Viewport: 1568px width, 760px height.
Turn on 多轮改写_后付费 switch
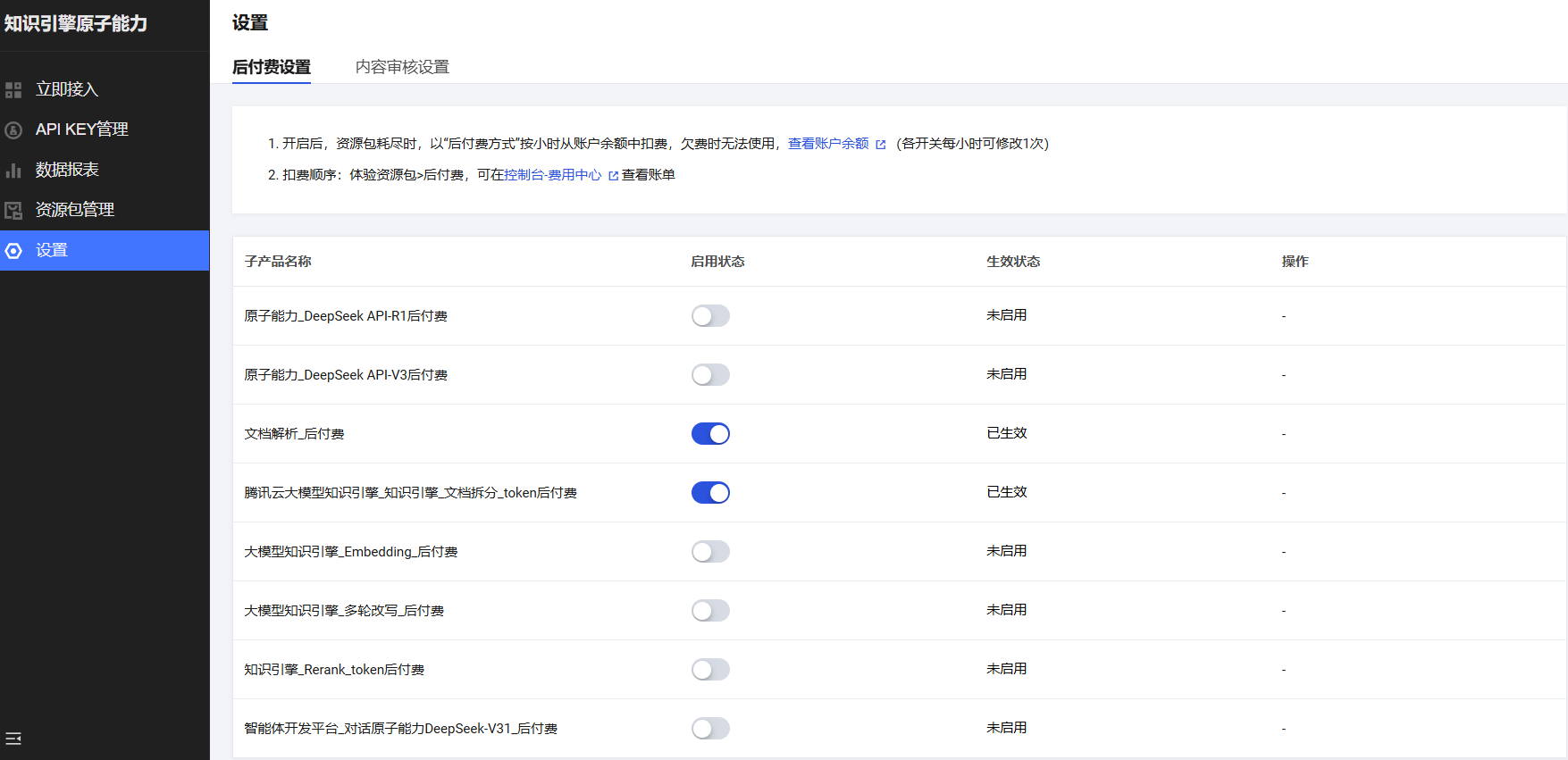[x=710, y=611]
